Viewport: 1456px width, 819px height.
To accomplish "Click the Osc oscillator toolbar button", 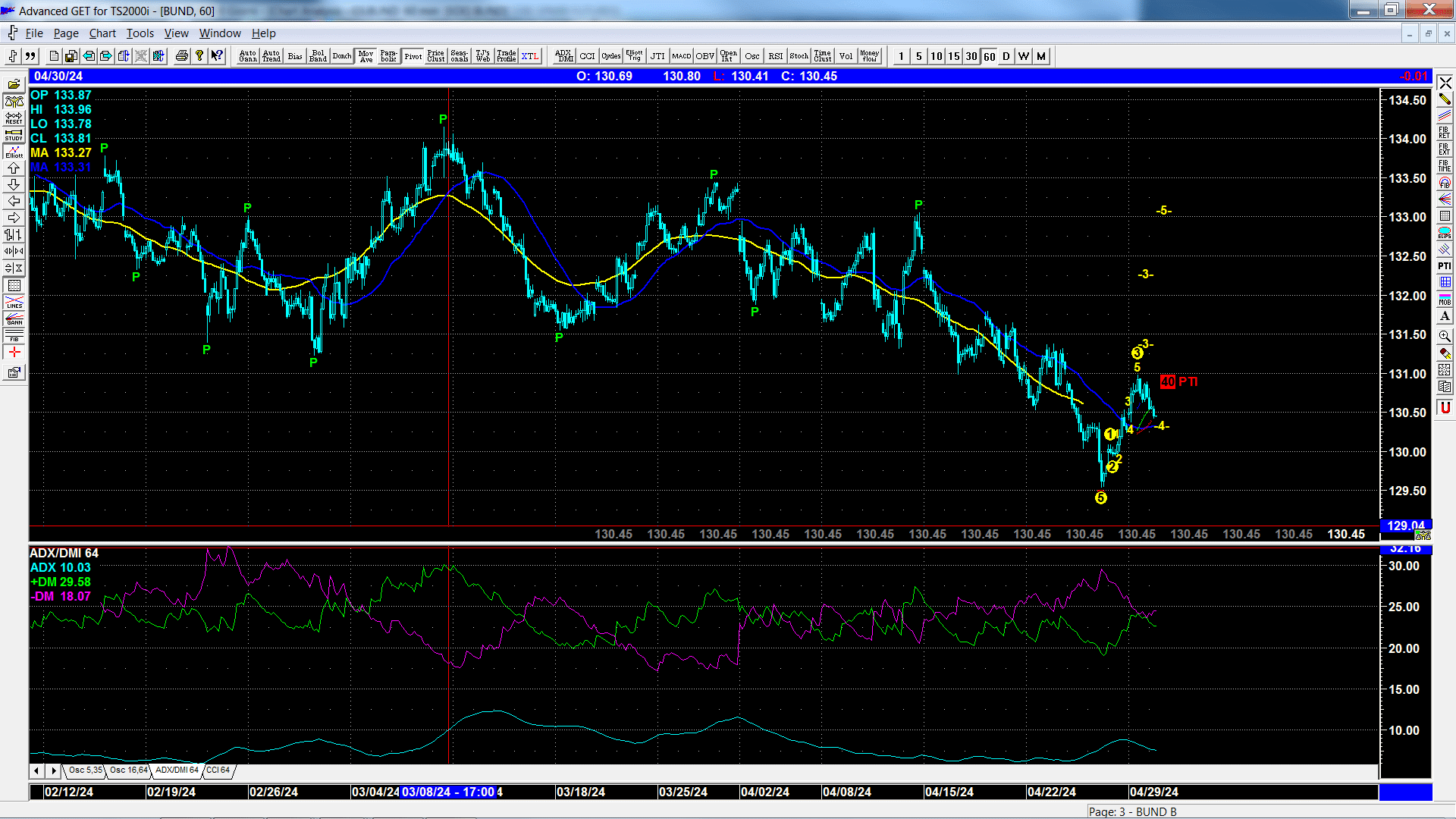I will (752, 56).
